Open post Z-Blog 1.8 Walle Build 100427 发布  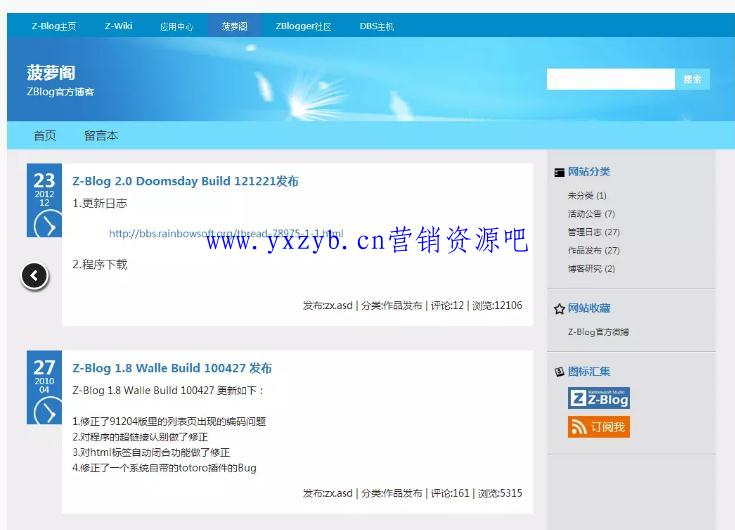point(172,368)
